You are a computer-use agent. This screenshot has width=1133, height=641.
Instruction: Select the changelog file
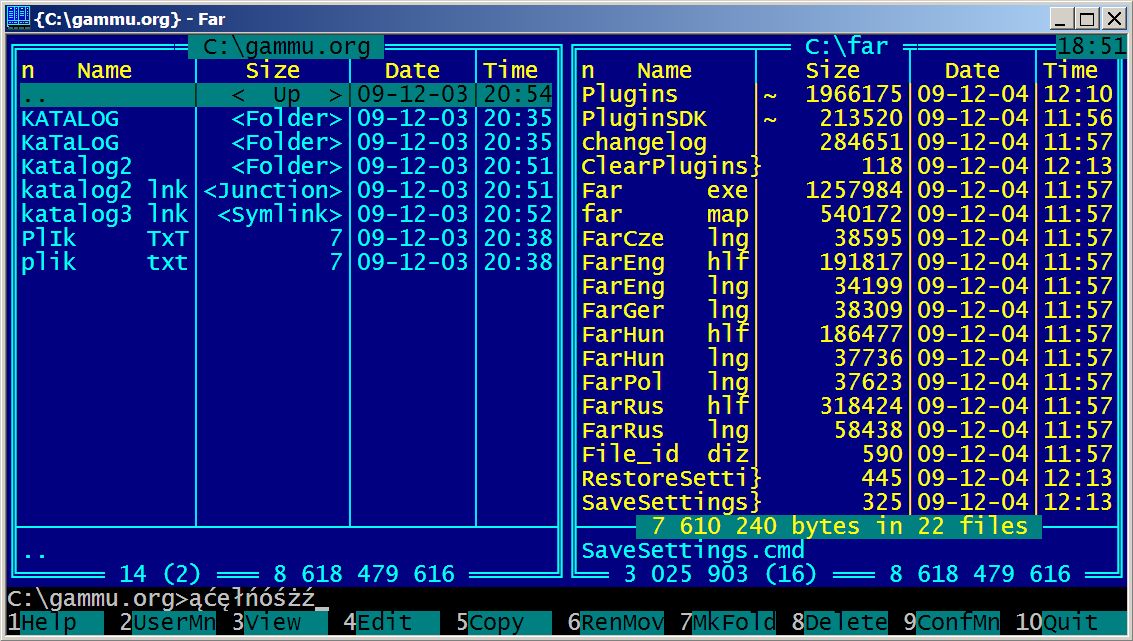[847, 142]
